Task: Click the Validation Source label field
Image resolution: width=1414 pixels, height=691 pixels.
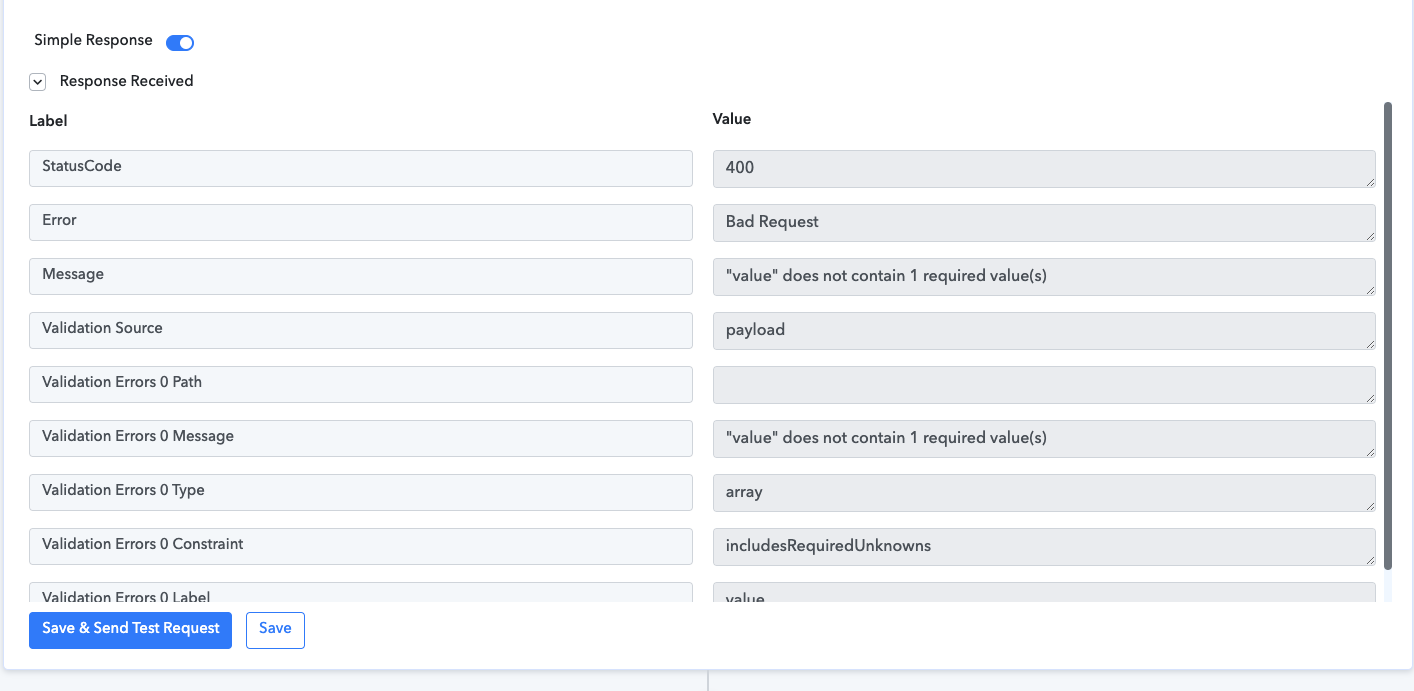Action: (x=361, y=330)
